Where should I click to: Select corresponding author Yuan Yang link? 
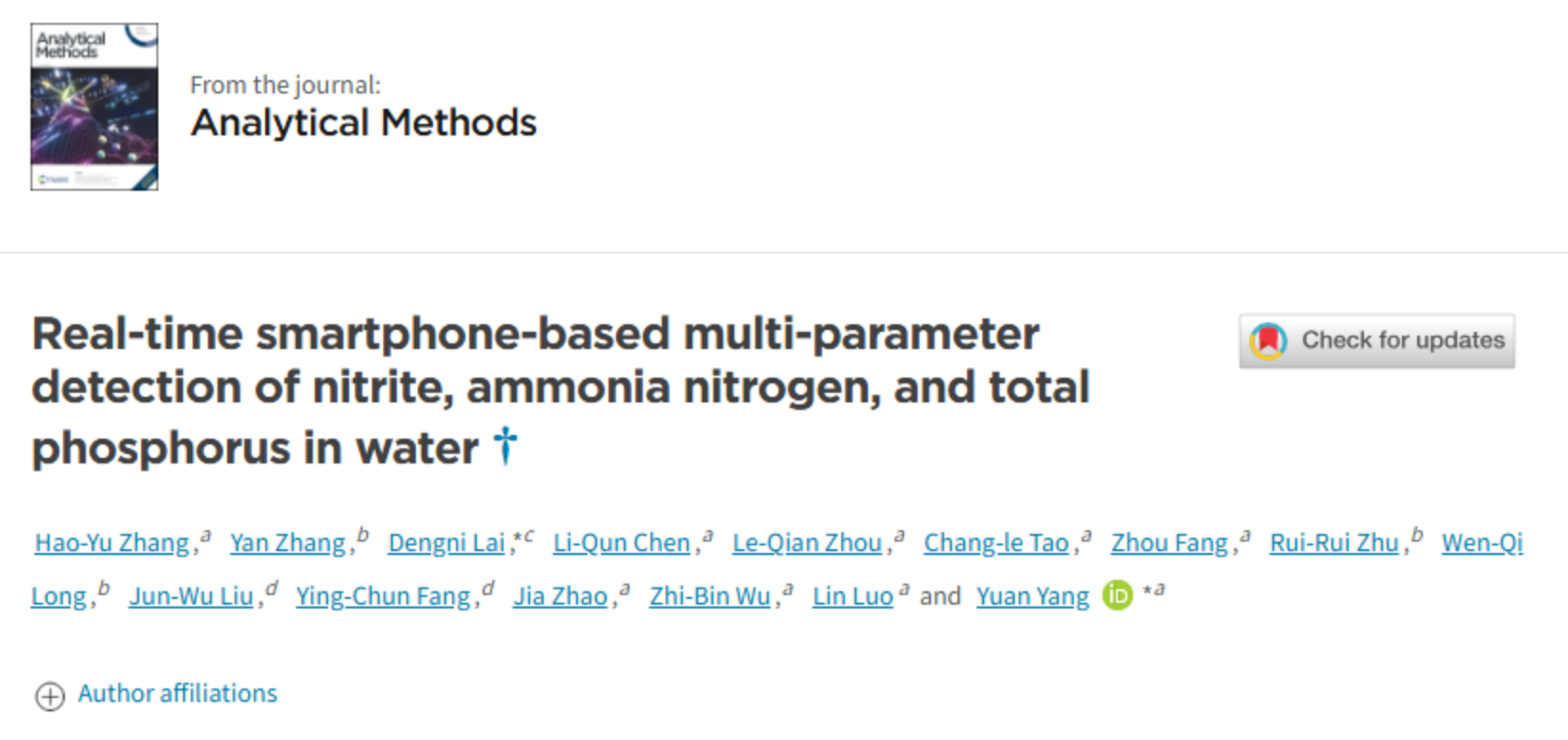[1033, 596]
